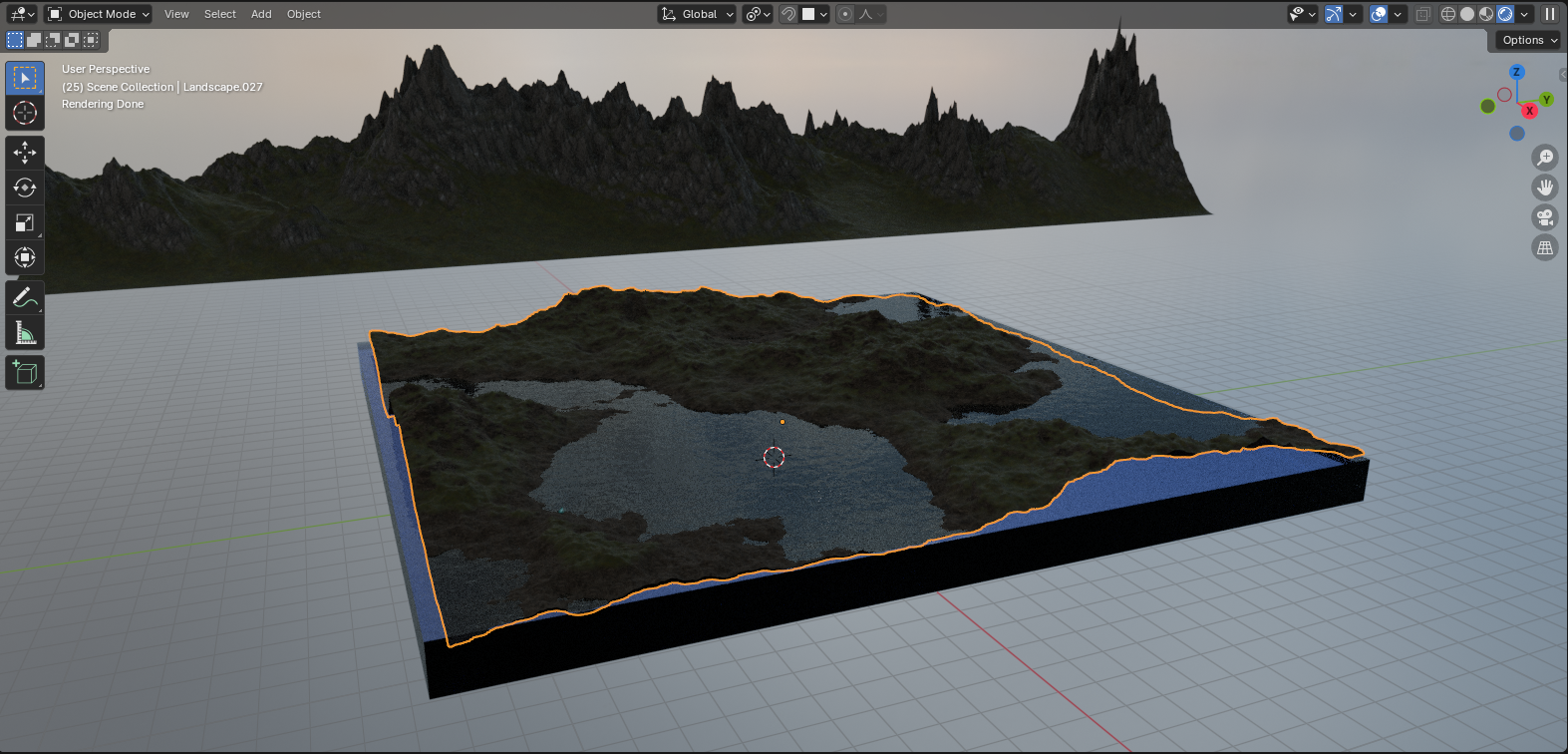Select the Select Box tool
Screen dimensions: 1568x754
coord(25,78)
